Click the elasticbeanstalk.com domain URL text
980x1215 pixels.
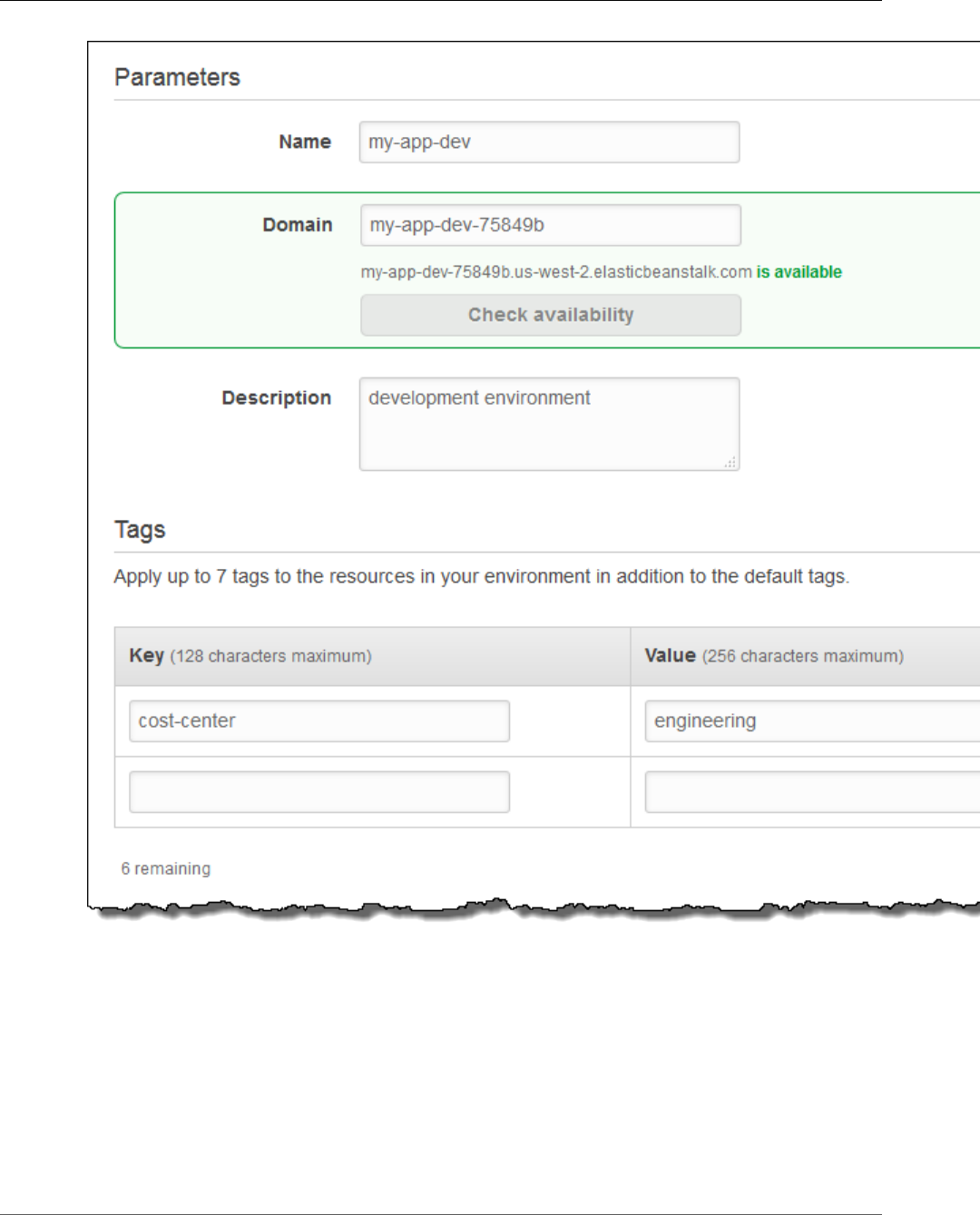click(x=556, y=272)
